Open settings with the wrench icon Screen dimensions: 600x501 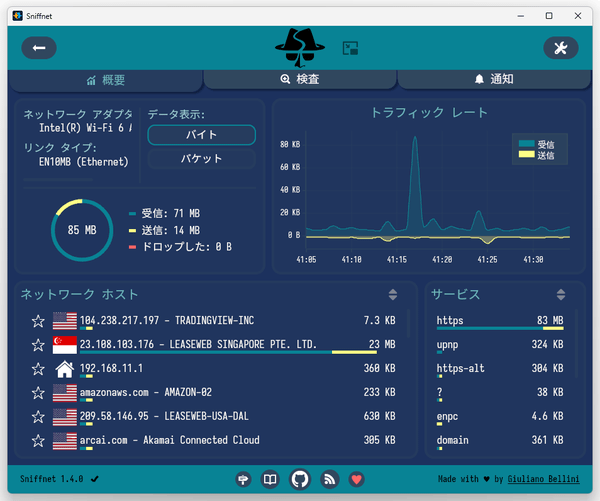(561, 48)
